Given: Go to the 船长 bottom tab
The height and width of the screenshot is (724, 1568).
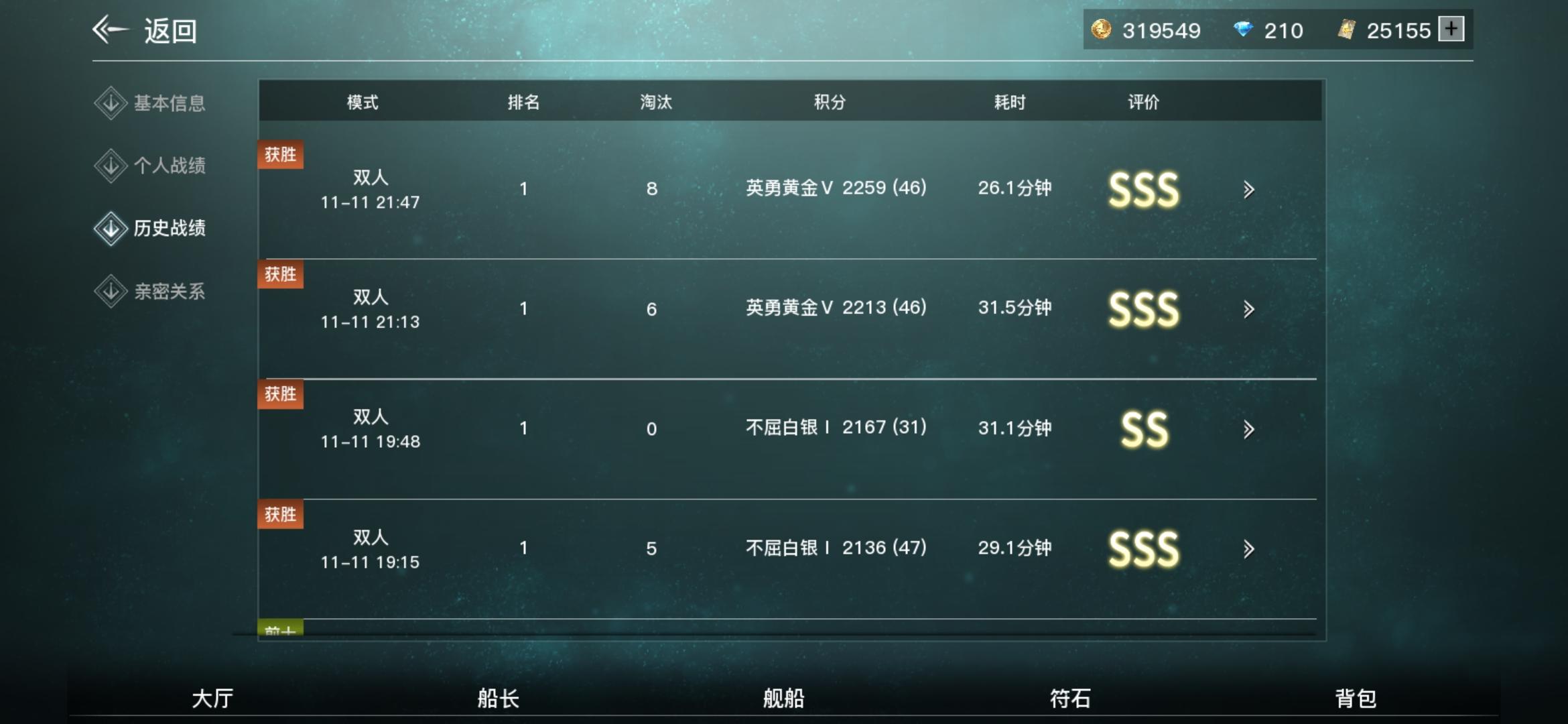Looking at the screenshot, I should [x=498, y=699].
